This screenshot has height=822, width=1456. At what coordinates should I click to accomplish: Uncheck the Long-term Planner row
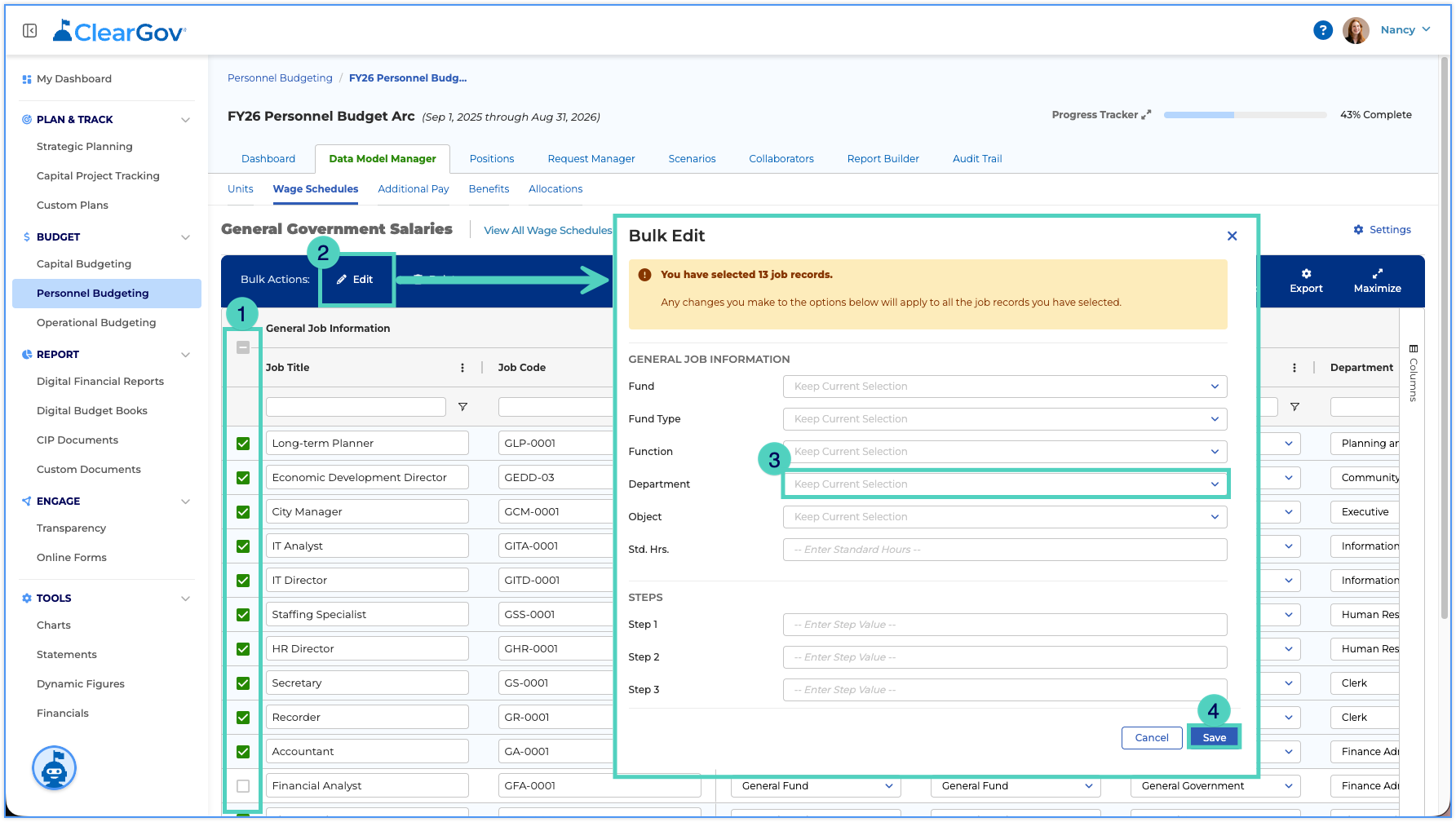[x=243, y=444]
